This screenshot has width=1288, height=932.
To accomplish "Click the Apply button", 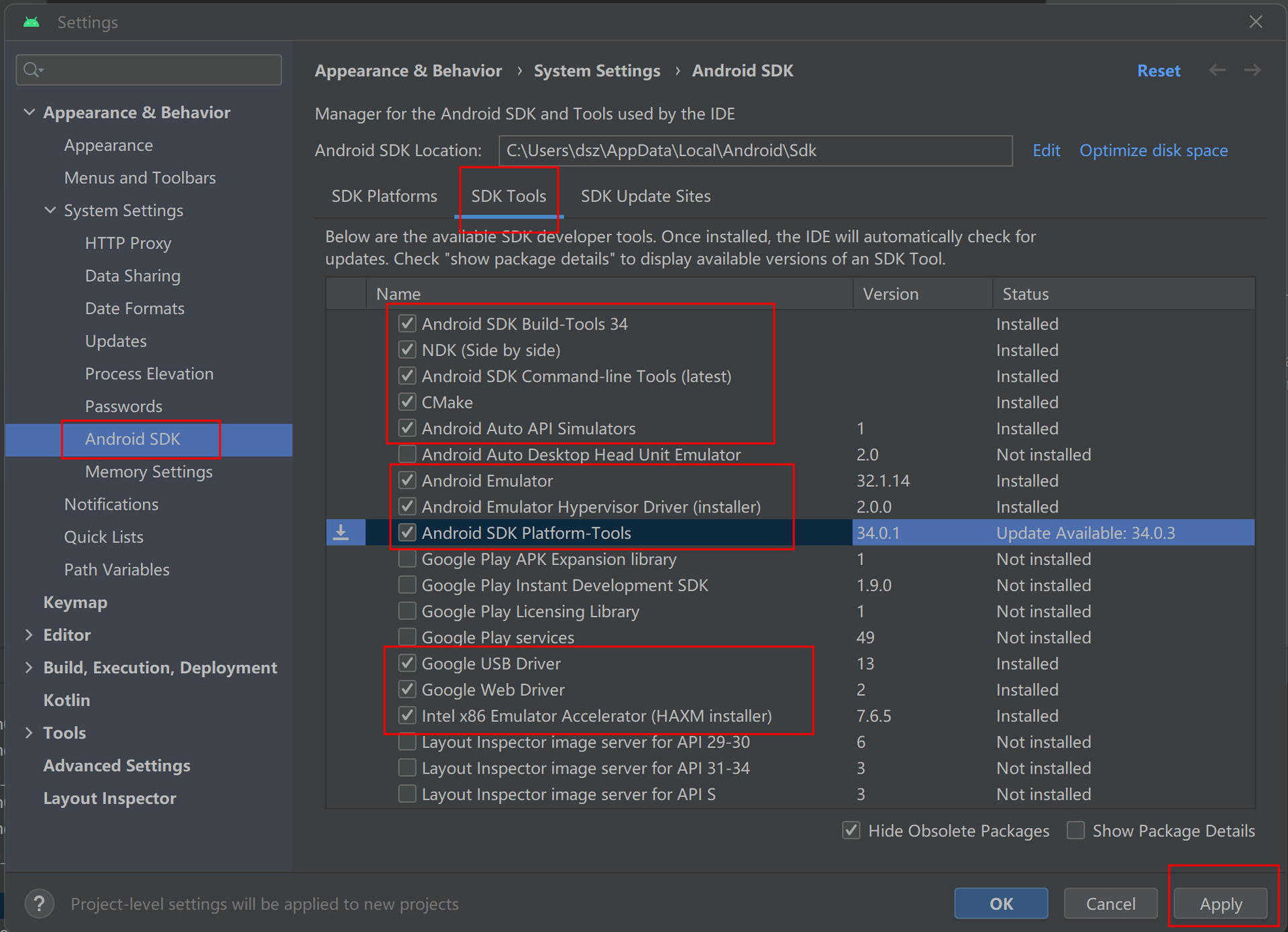I will coord(1221,904).
